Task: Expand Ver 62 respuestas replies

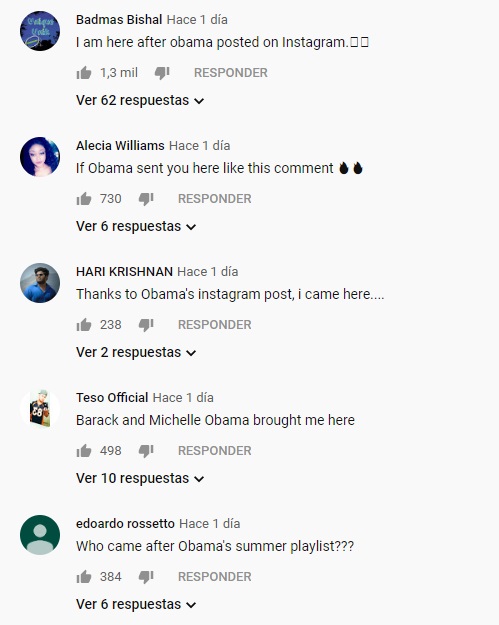Action: [x=140, y=100]
